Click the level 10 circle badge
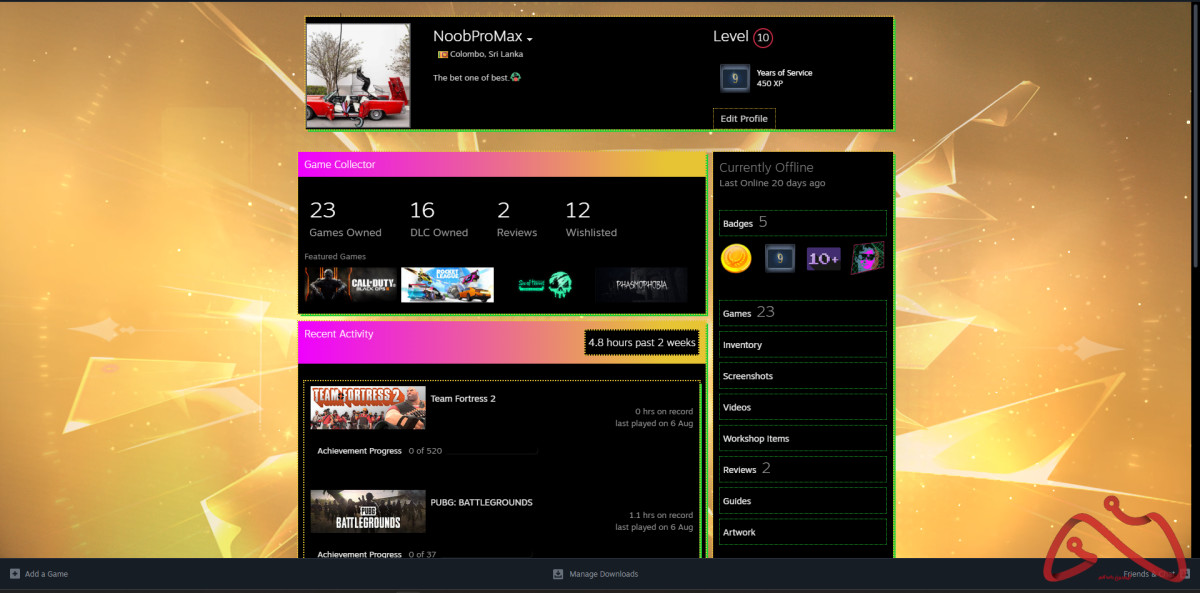The image size is (1200, 593). coord(763,38)
